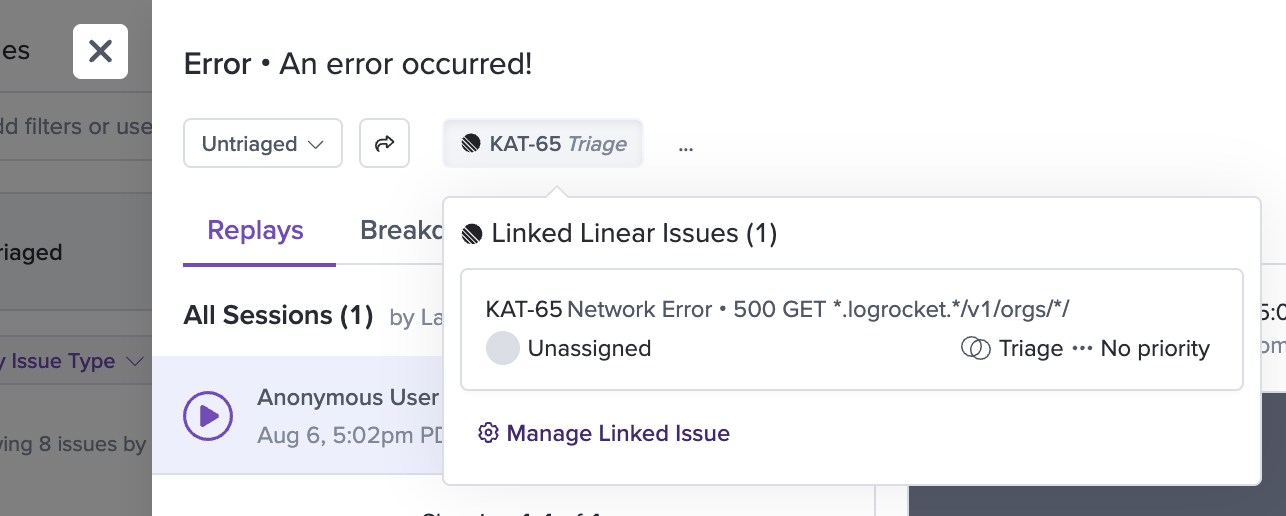Click the KAT-65 Triage linked issue chip
1286x516 pixels.
pyautogui.click(x=543, y=144)
